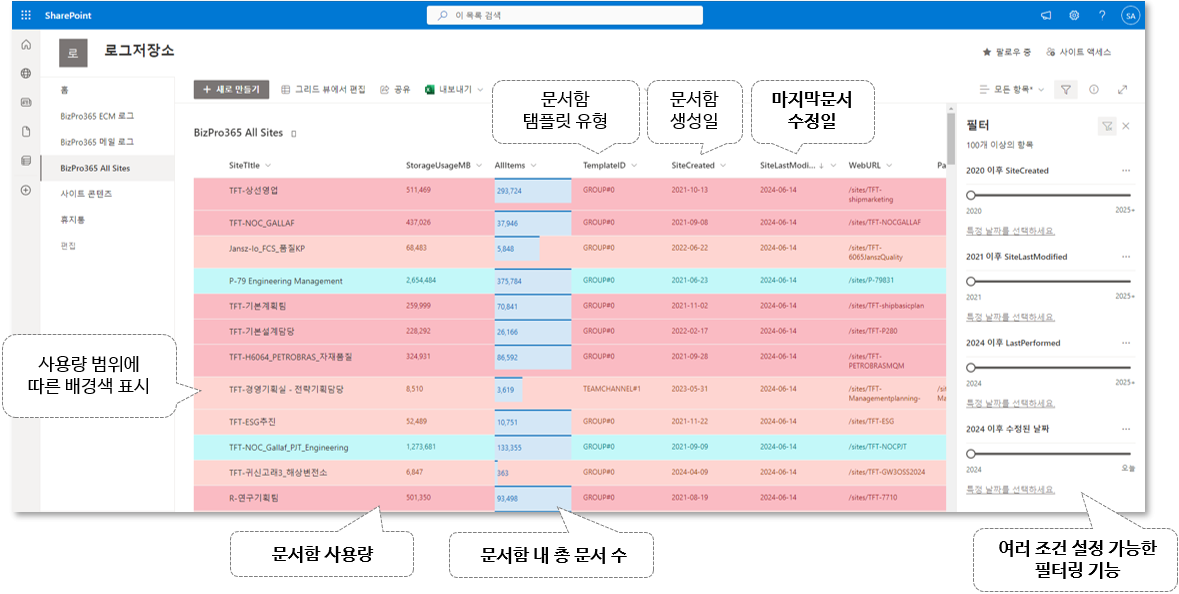
Task: Go to 홈 in site navigation
Action: tap(65, 90)
